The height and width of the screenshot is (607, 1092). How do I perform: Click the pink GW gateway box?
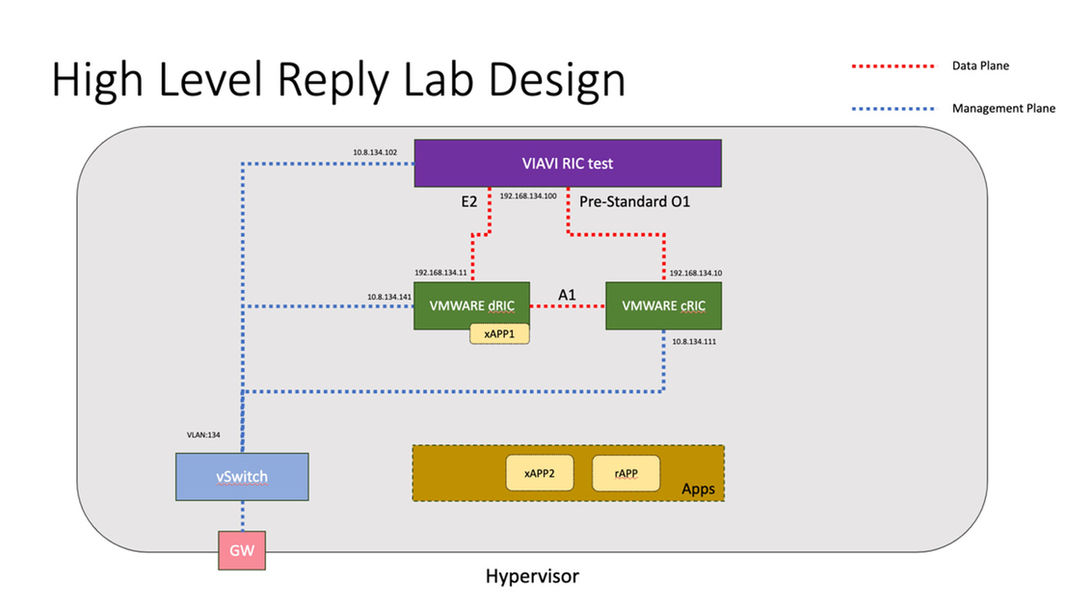(x=242, y=550)
